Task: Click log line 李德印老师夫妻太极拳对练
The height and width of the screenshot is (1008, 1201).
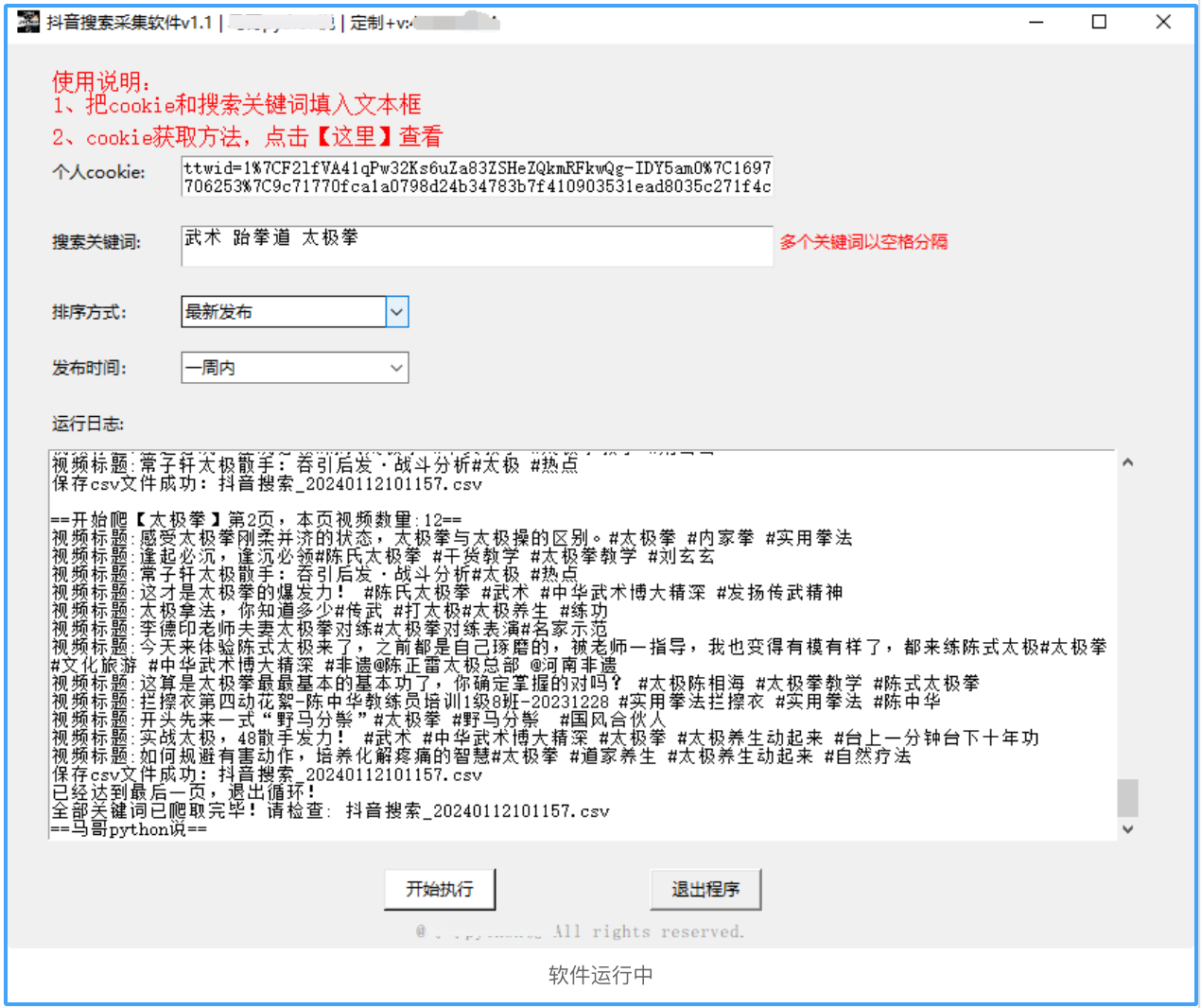Action: click(329, 629)
